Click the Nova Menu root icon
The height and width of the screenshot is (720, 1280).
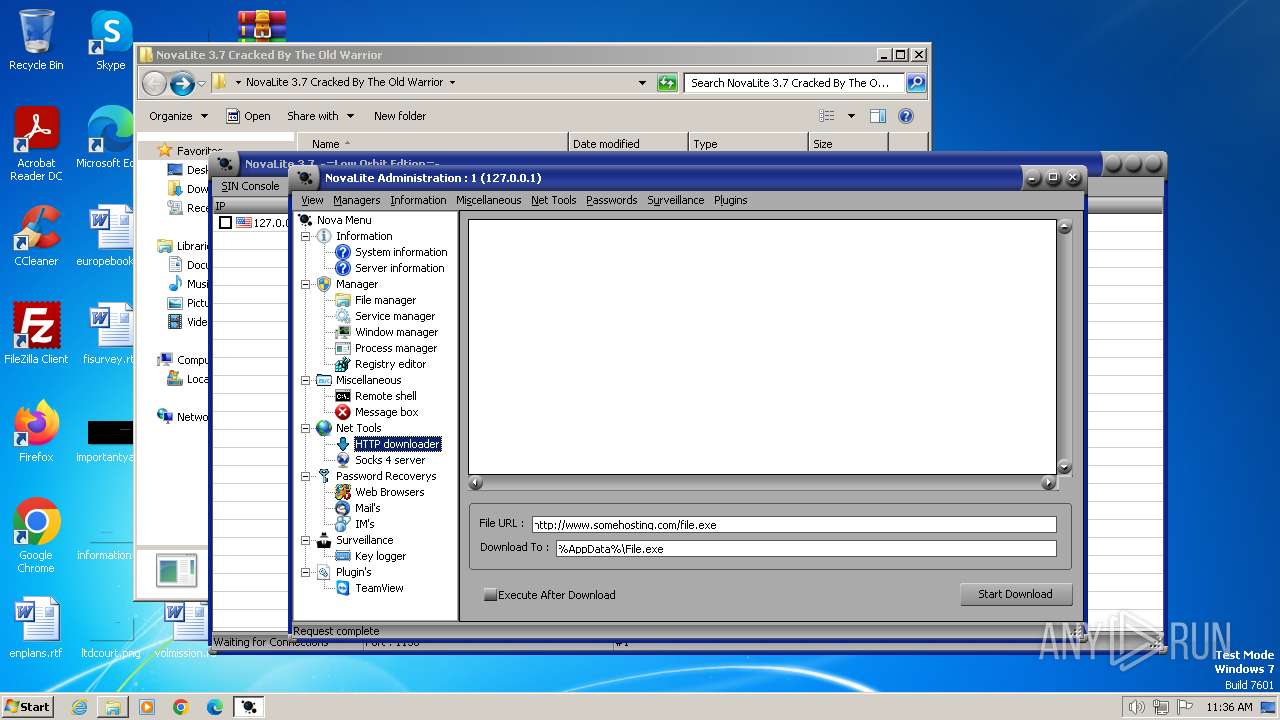pyautogui.click(x=305, y=220)
